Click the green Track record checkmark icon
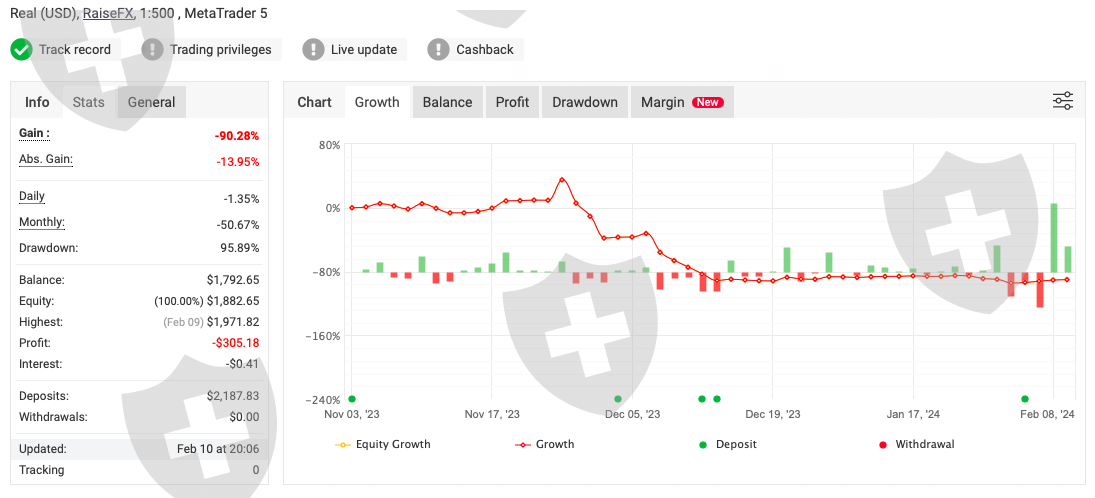 tap(22, 49)
